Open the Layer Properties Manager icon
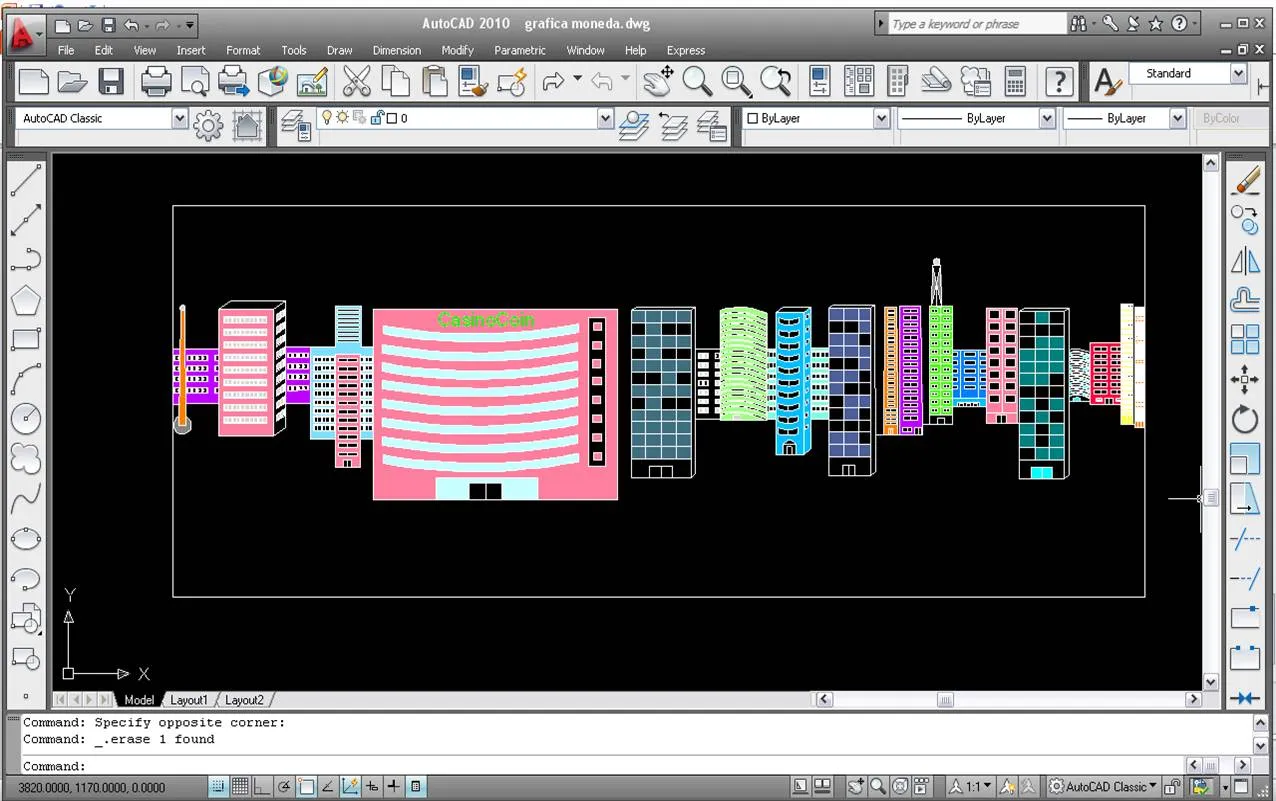Viewport: 1276px width, 801px height. 295,125
